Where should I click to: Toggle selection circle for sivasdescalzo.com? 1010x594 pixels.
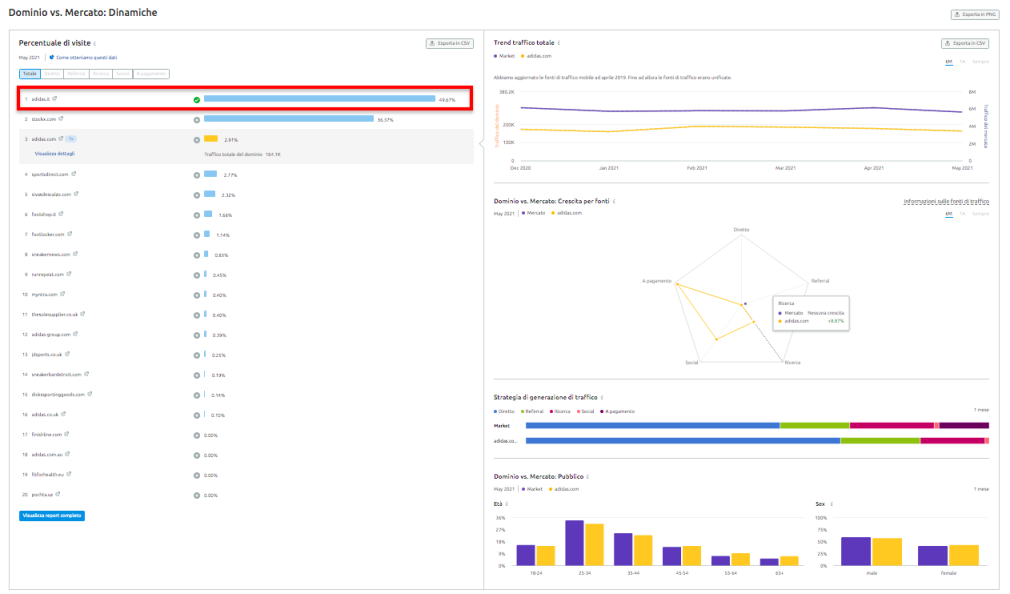[x=196, y=195]
